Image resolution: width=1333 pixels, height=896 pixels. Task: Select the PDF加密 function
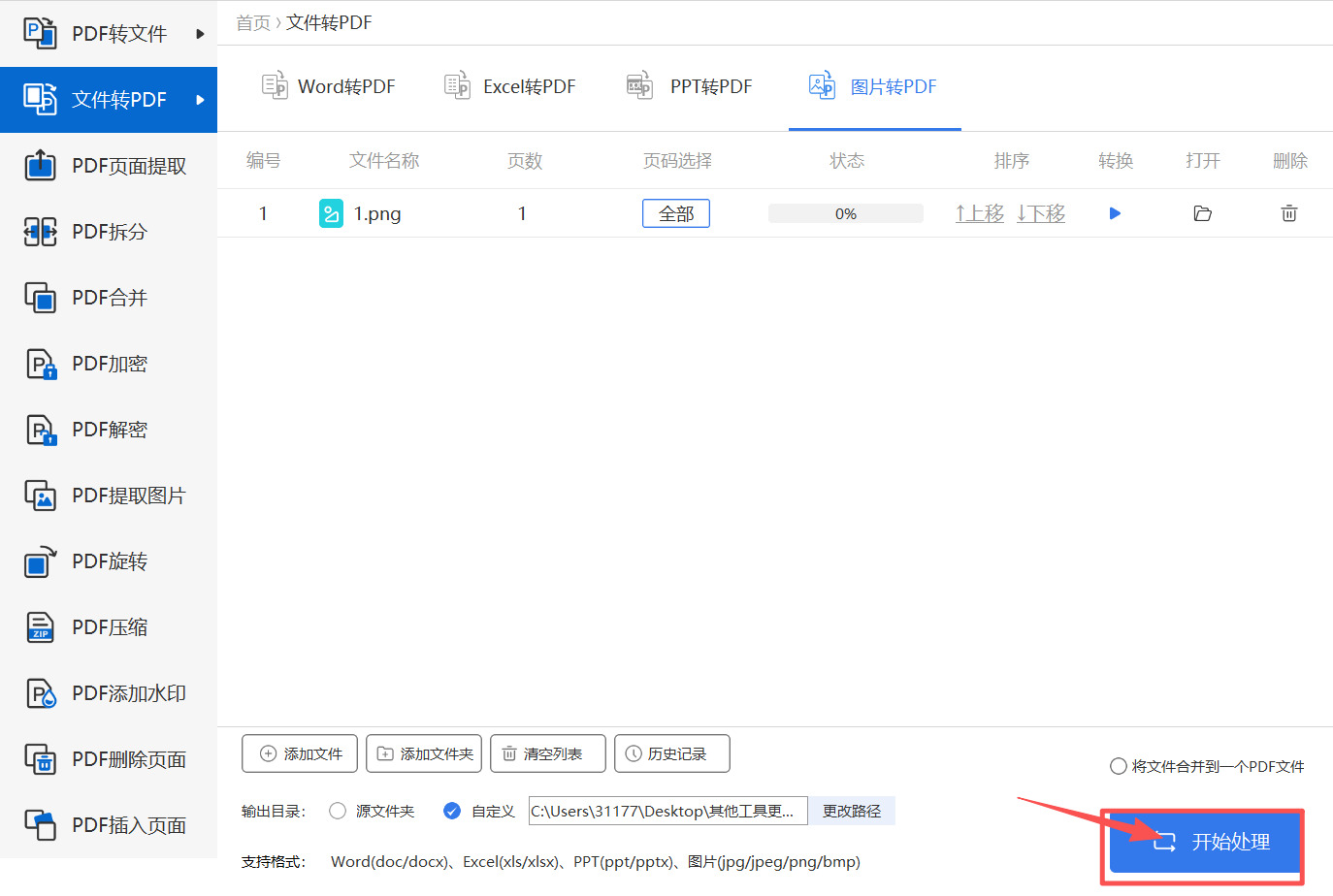pos(107,363)
